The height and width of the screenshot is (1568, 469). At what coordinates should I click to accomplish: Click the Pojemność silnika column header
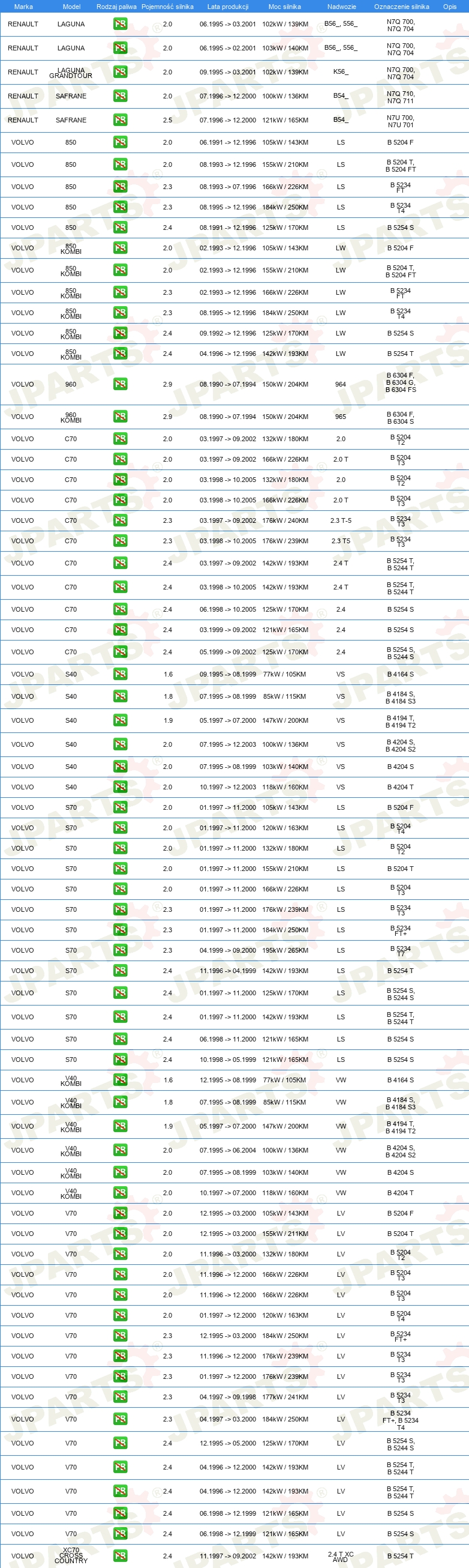(x=167, y=7)
